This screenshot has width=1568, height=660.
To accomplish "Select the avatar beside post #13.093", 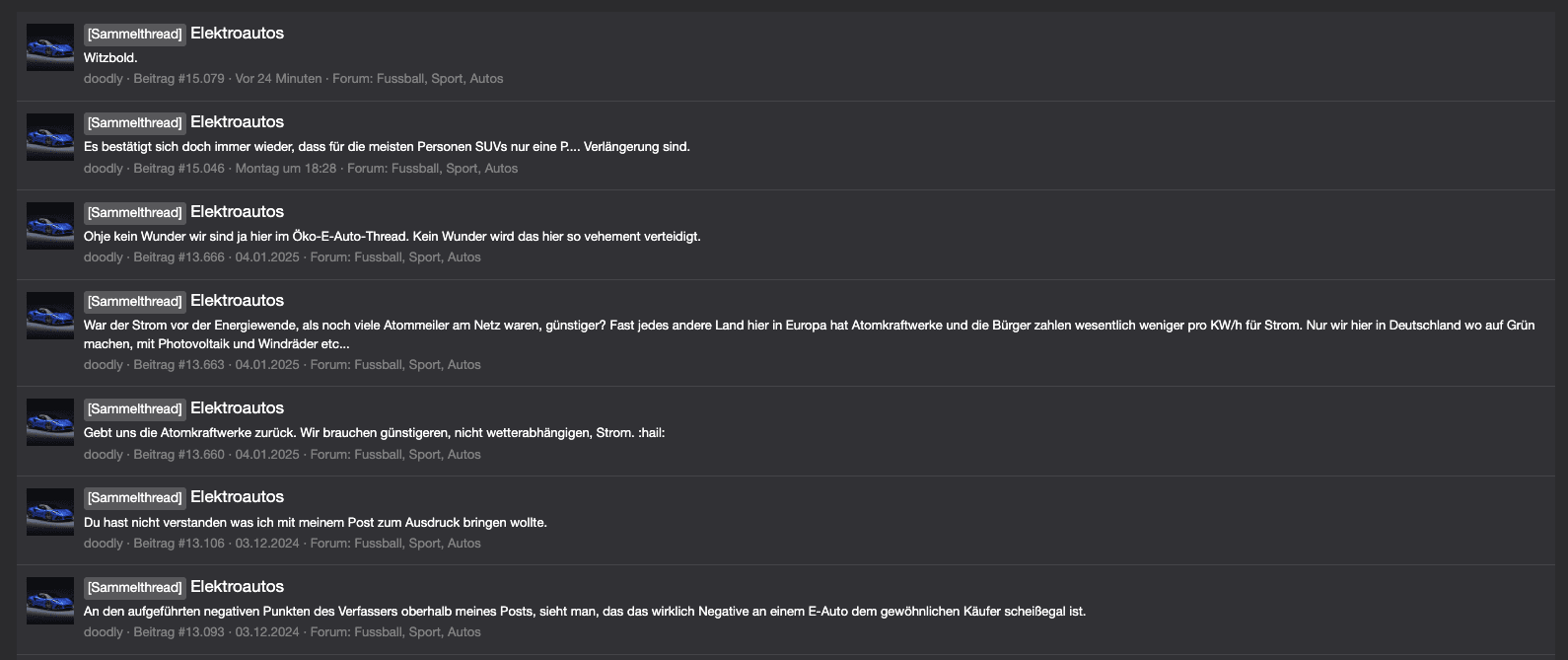I will pyautogui.click(x=50, y=601).
